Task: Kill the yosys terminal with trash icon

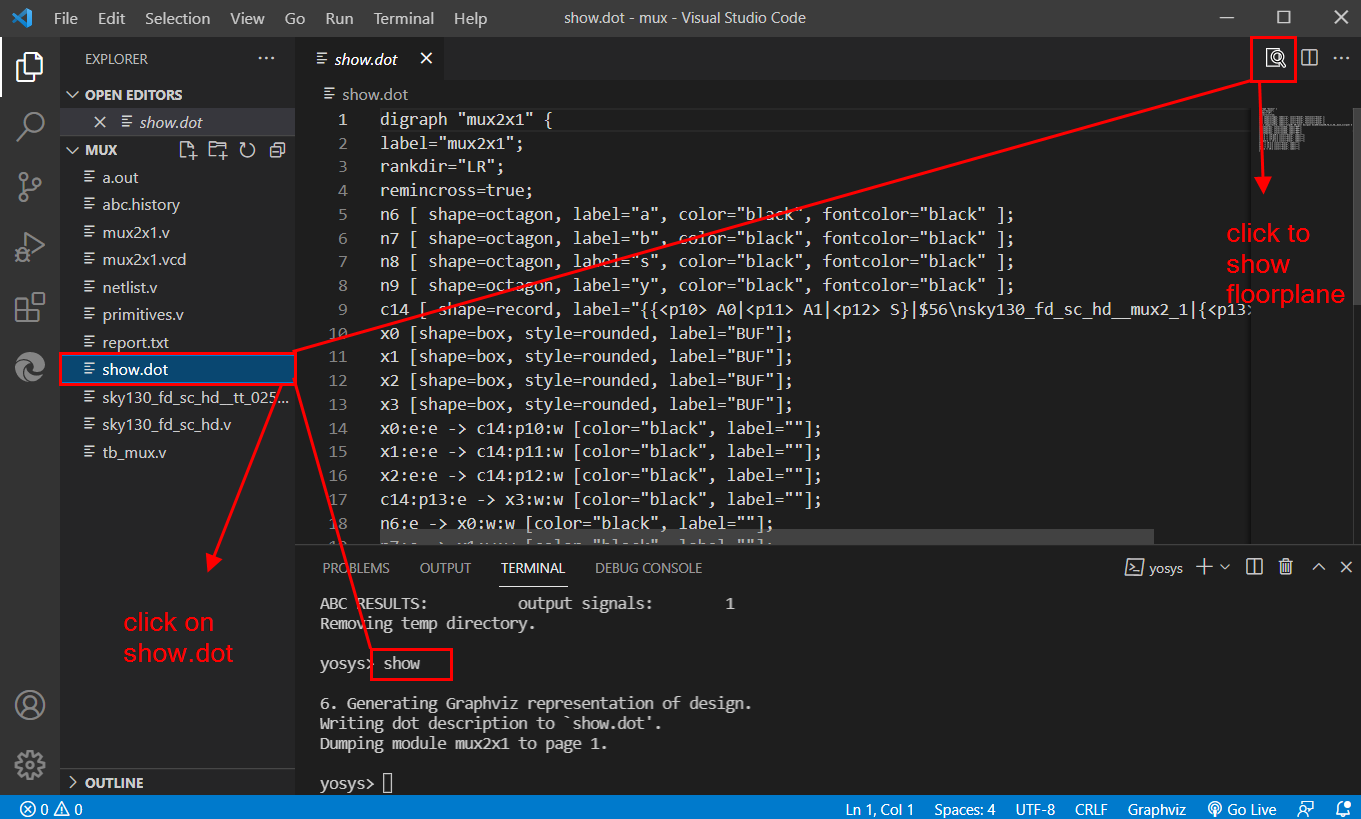Action: click(1286, 567)
